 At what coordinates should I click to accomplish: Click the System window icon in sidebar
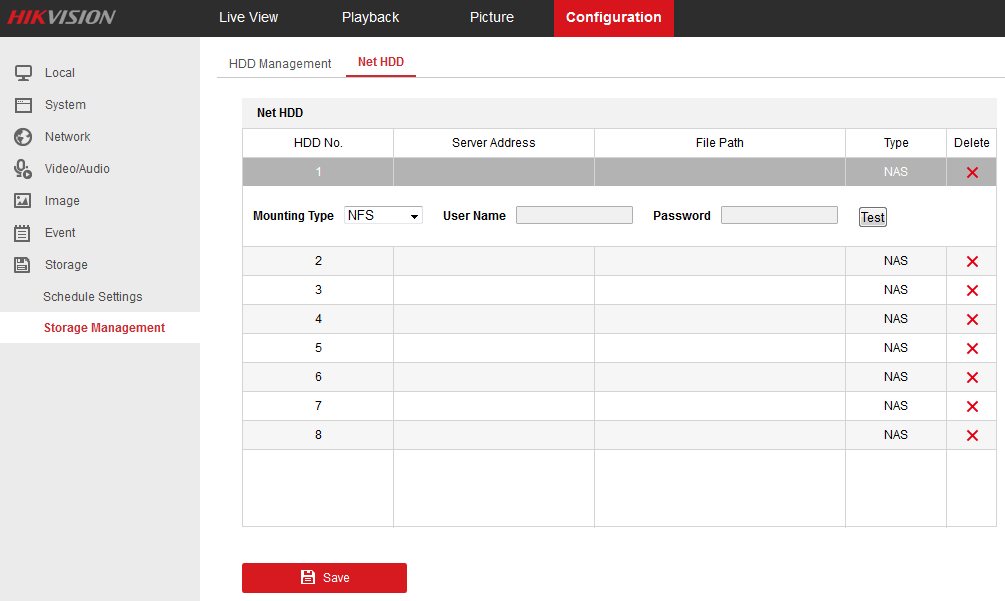pos(23,105)
